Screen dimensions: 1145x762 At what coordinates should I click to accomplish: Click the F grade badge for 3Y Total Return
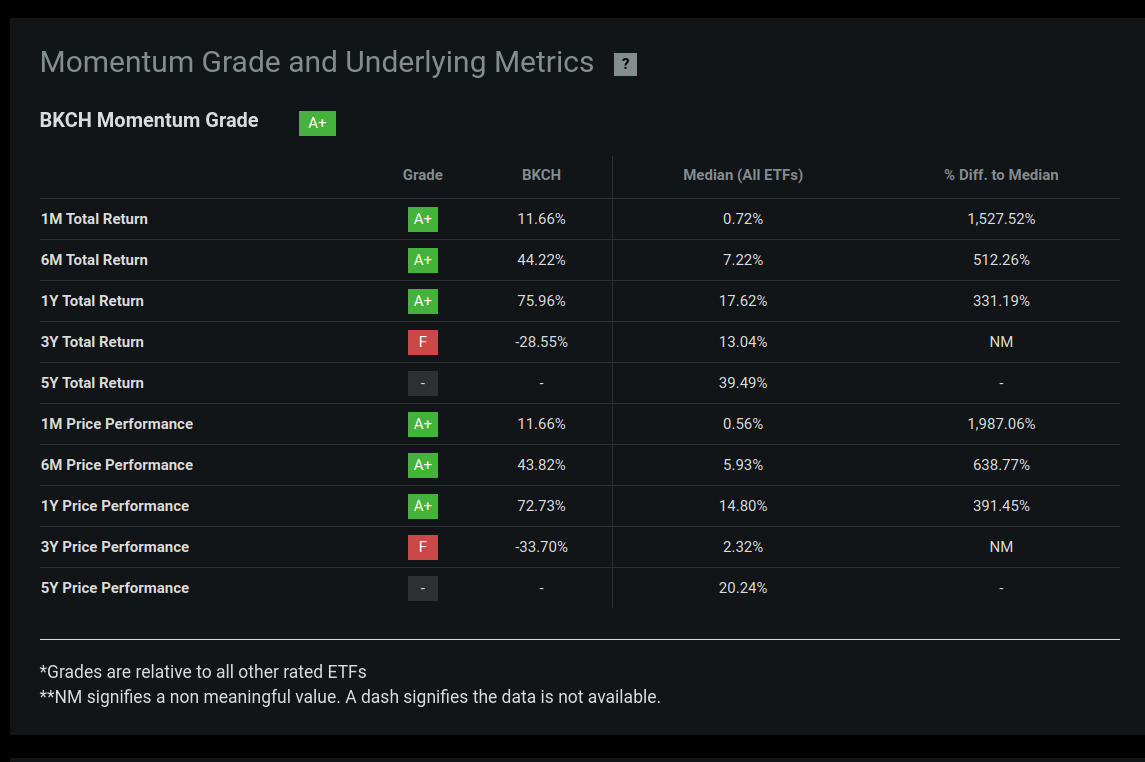click(422, 342)
